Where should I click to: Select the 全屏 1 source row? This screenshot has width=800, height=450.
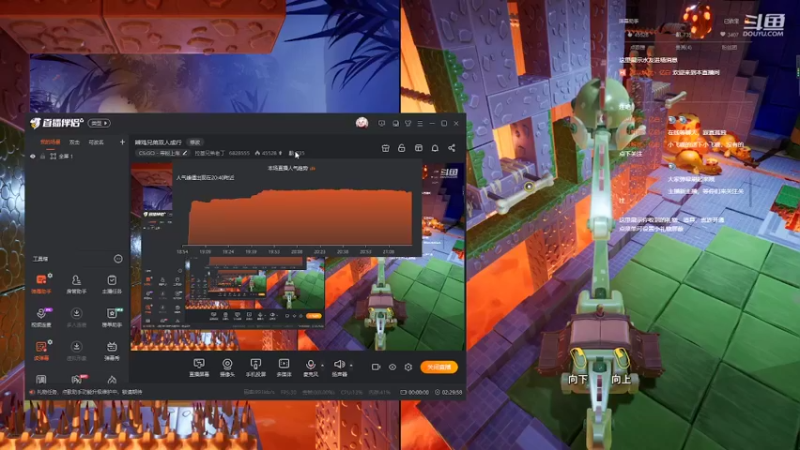(x=78, y=156)
